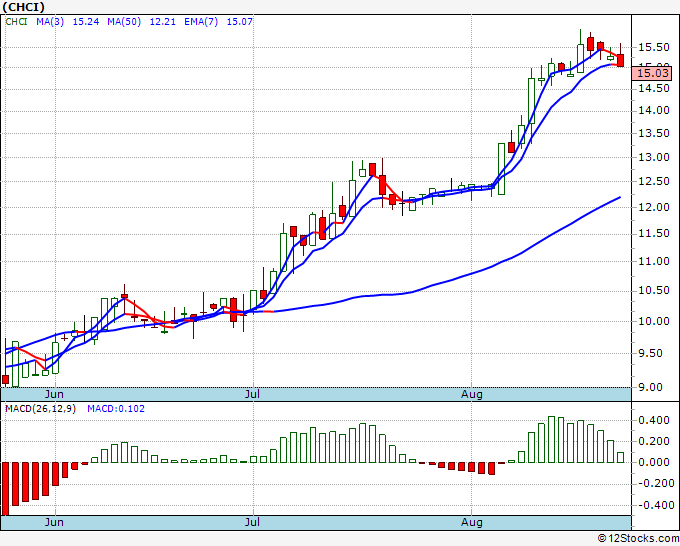This screenshot has height=546, width=680.
Task: Click the 0.000 MACD axis label
Action: tap(654, 462)
